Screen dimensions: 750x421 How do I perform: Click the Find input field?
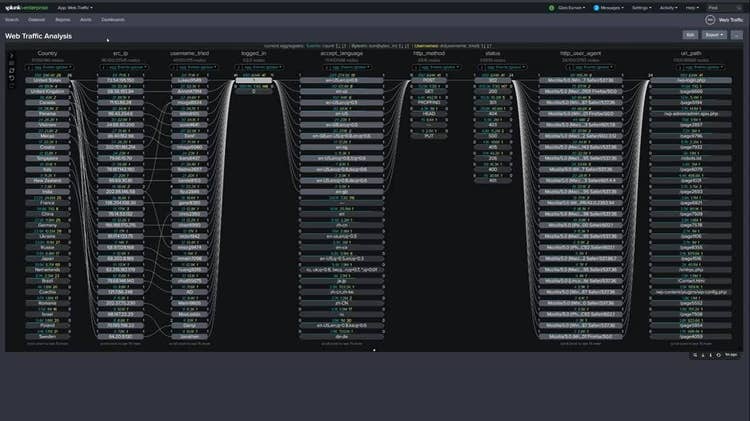pos(725,7)
